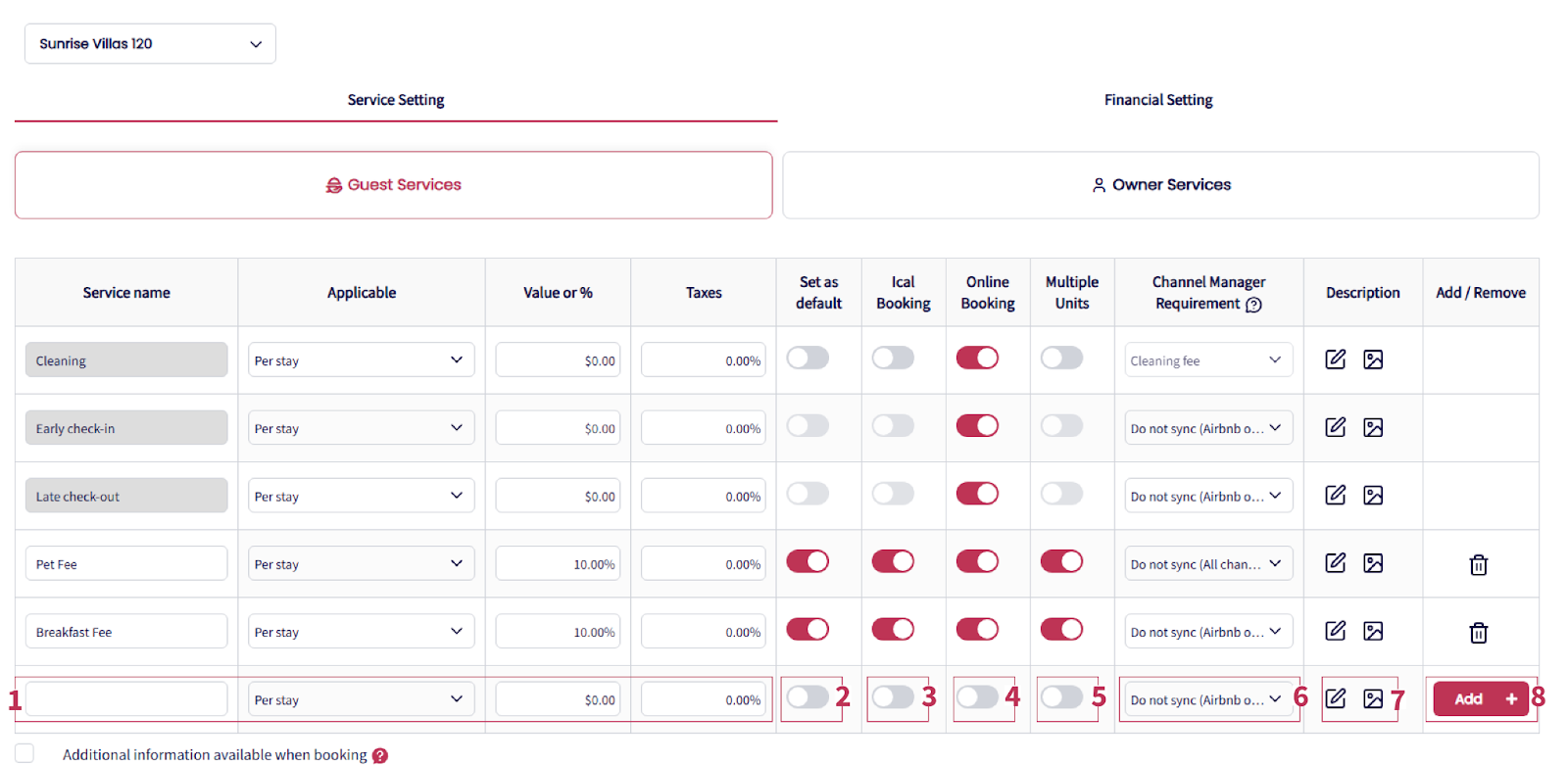
Task: Open Channel Manager dropdown for Pet Fee
Action: pyautogui.click(x=1207, y=564)
